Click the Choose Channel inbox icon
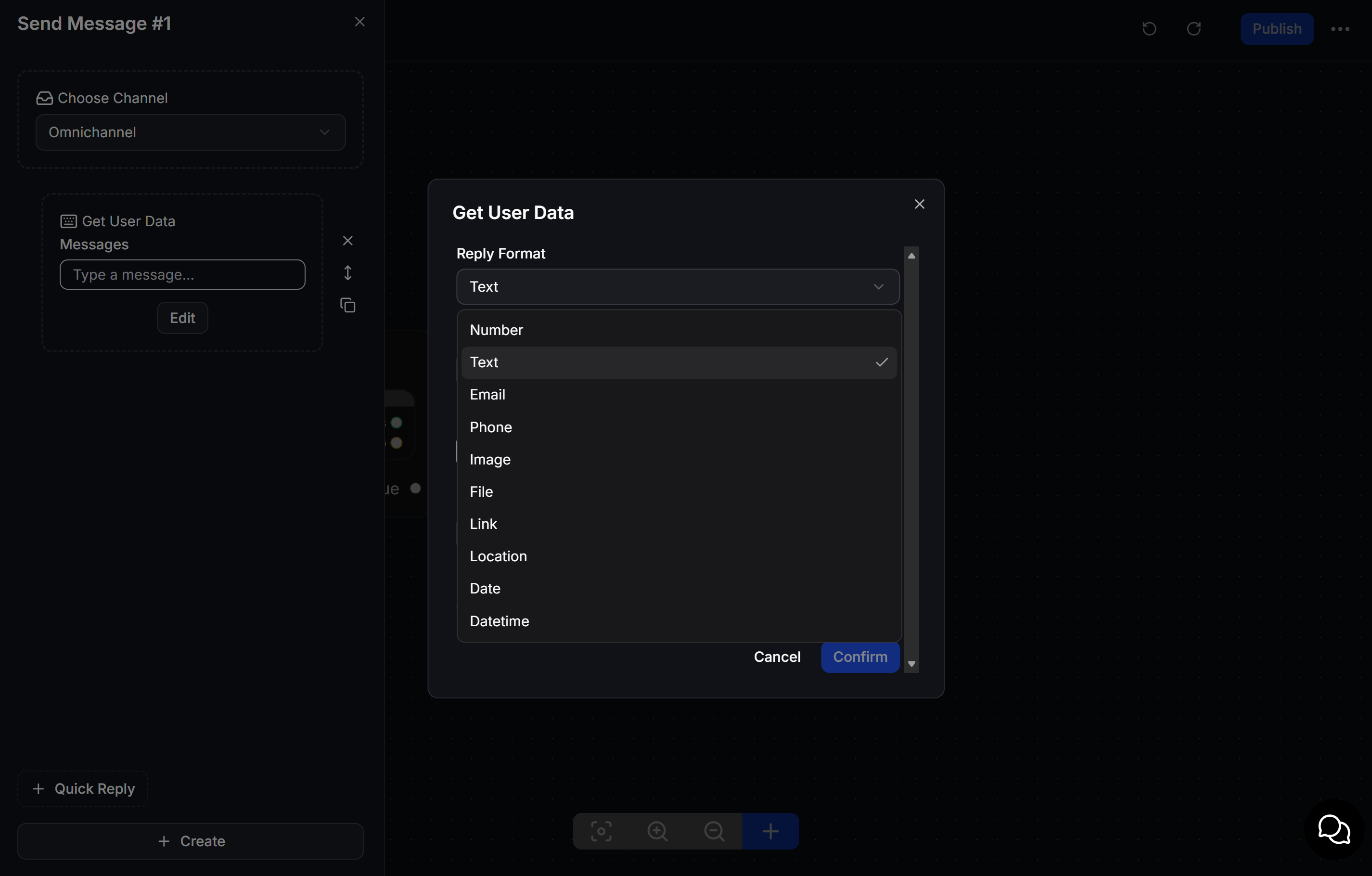The image size is (1372, 876). (44, 98)
